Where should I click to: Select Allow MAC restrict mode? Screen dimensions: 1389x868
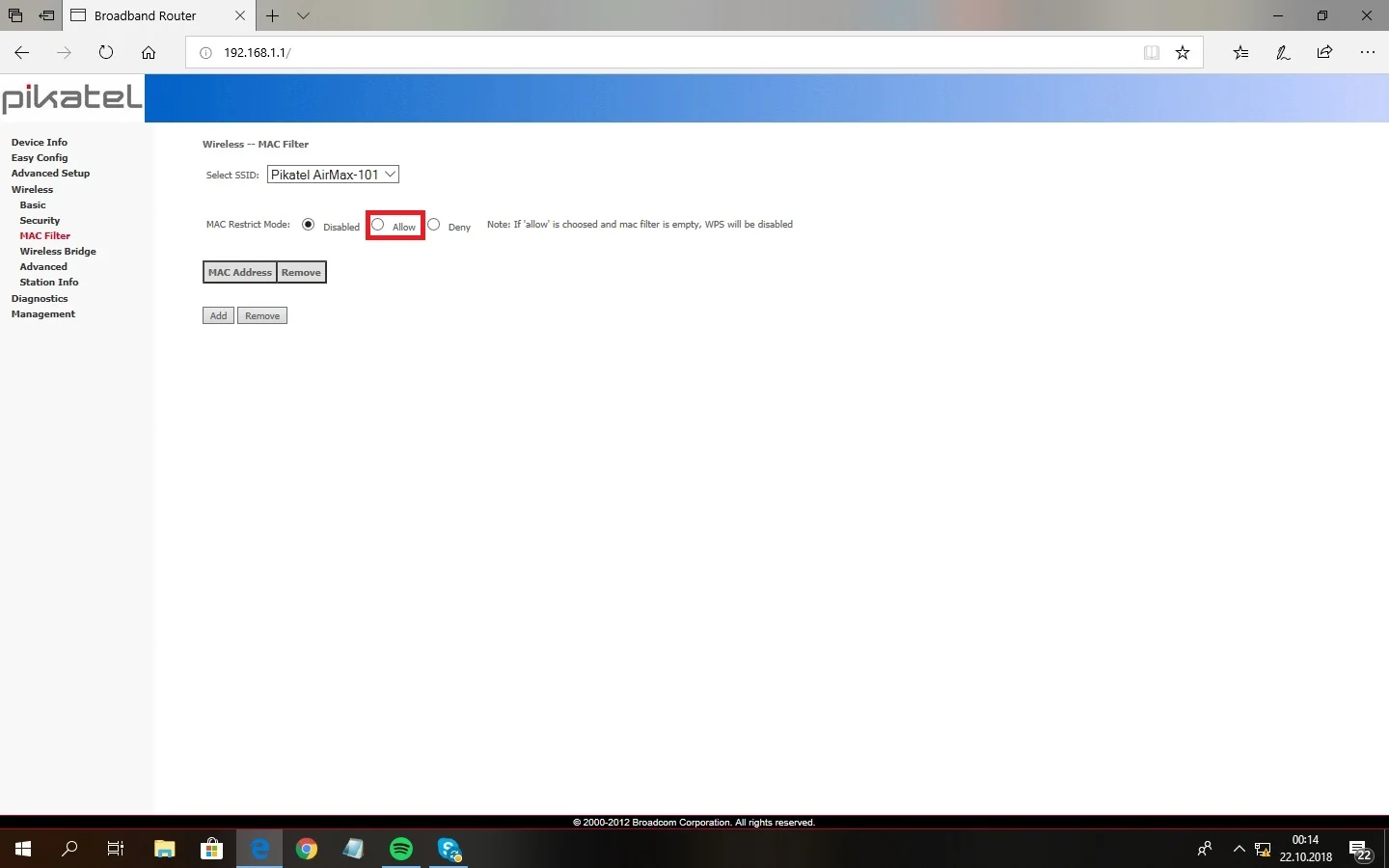(378, 224)
